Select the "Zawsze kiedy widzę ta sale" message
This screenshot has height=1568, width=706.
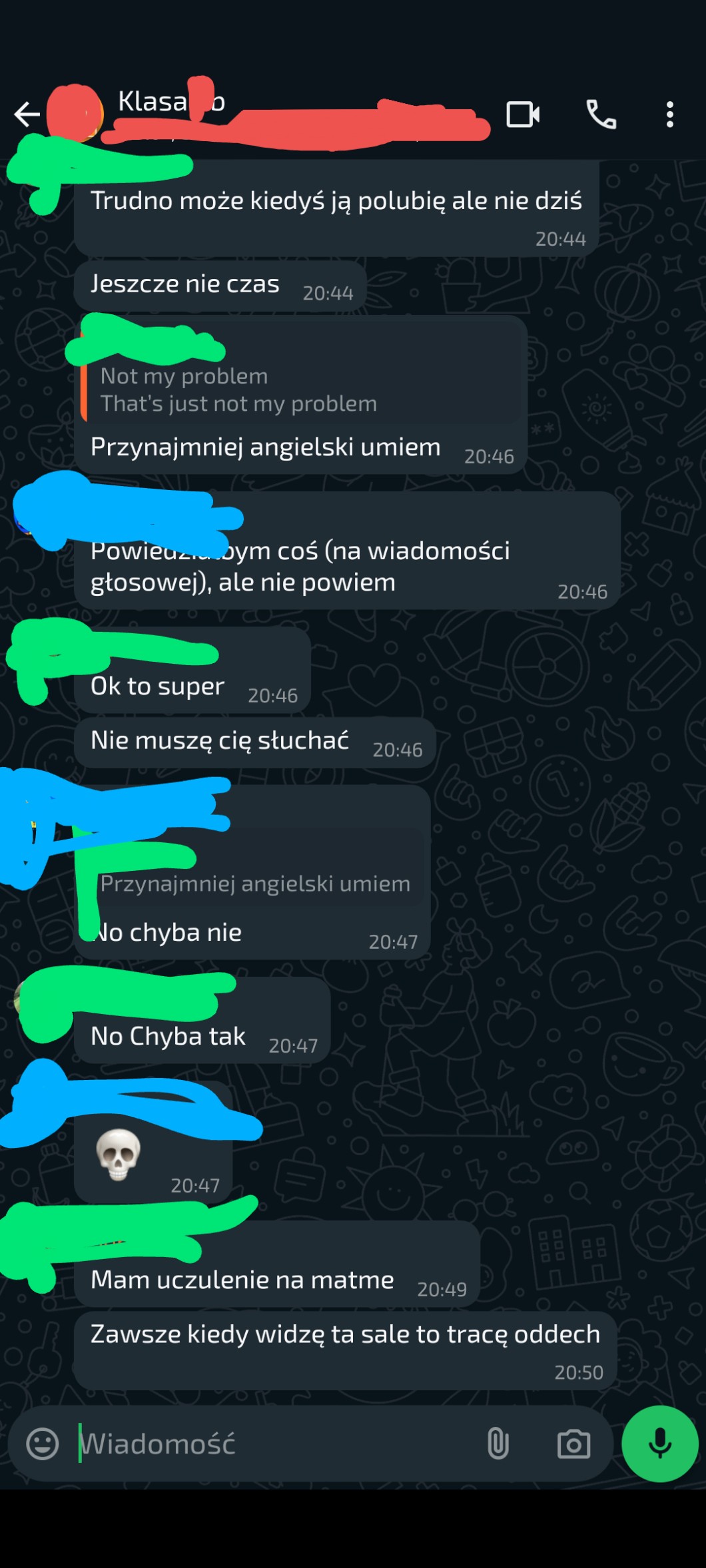[345, 1350]
